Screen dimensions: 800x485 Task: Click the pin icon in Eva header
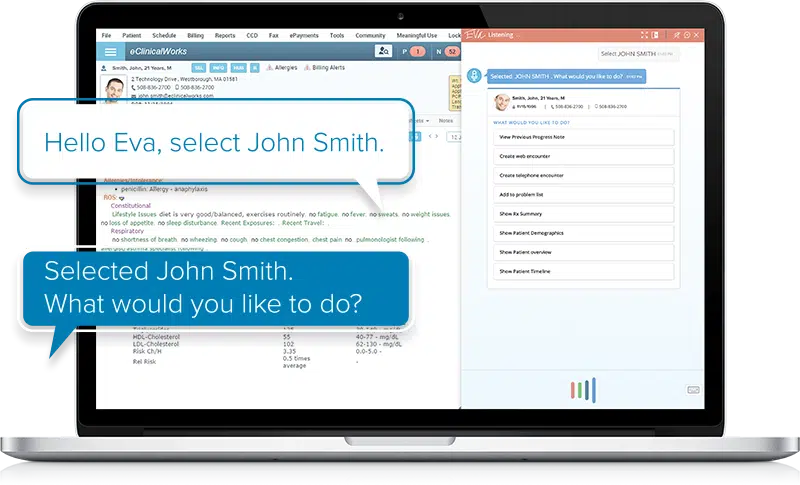(x=677, y=35)
